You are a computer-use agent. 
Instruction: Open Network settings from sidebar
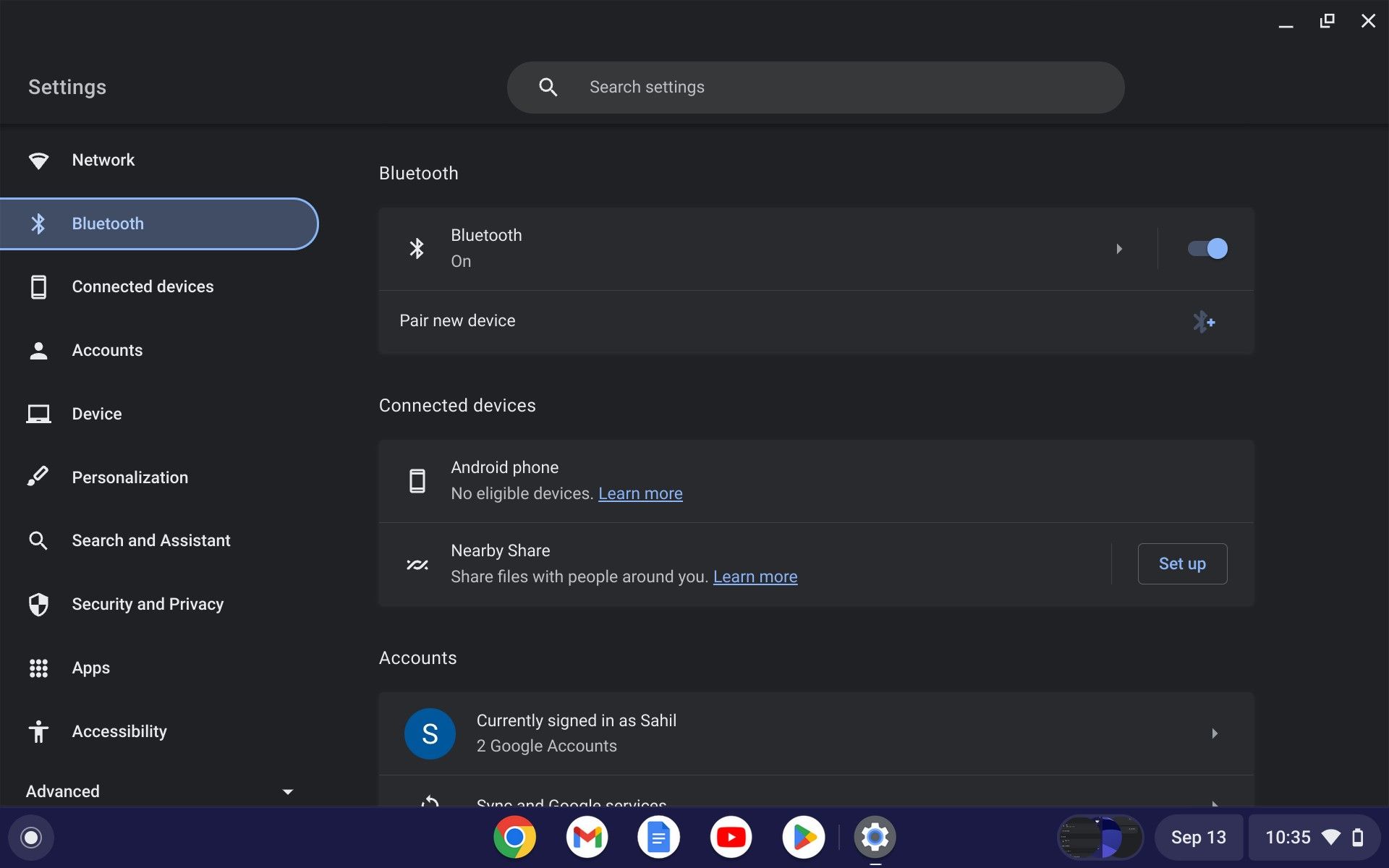point(103,160)
